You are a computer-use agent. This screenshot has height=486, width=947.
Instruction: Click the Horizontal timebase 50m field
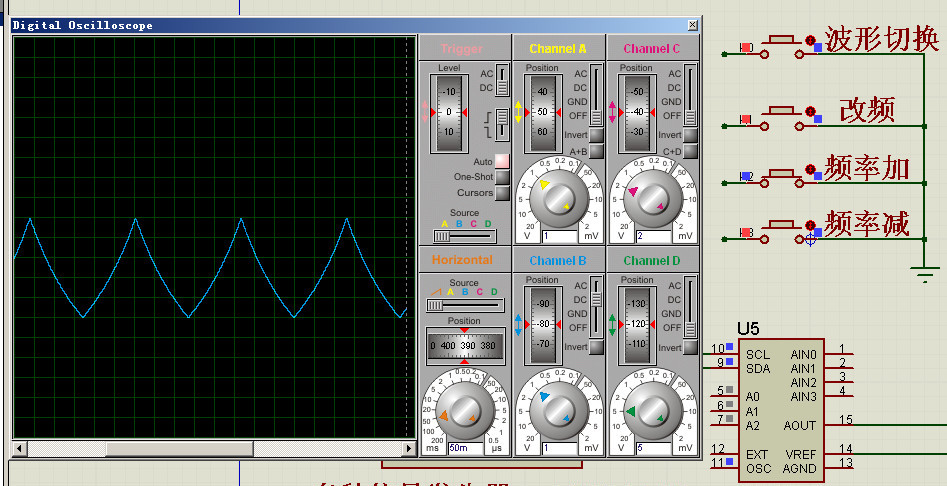465,448
